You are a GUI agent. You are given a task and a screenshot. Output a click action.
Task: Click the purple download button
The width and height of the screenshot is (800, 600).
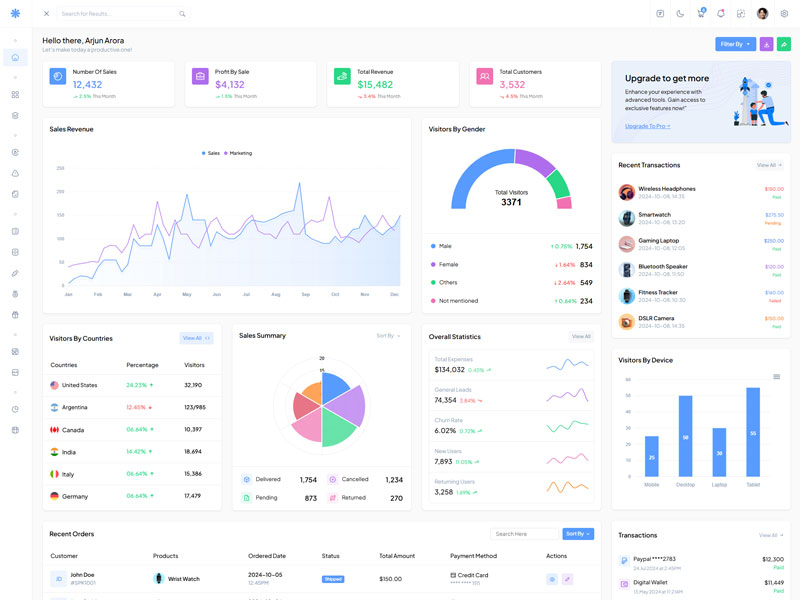766,44
